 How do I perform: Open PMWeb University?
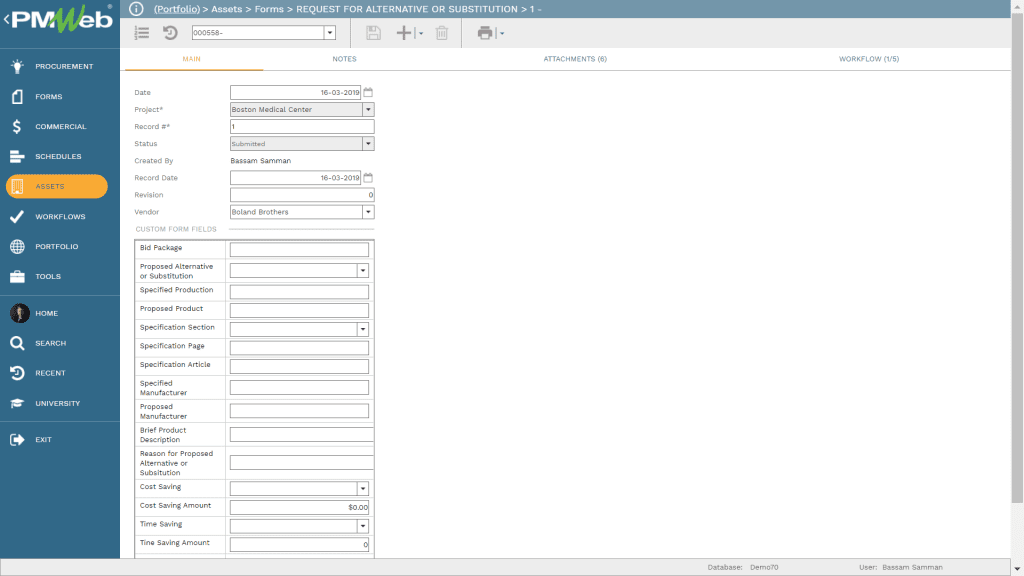(x=59, y=403)
